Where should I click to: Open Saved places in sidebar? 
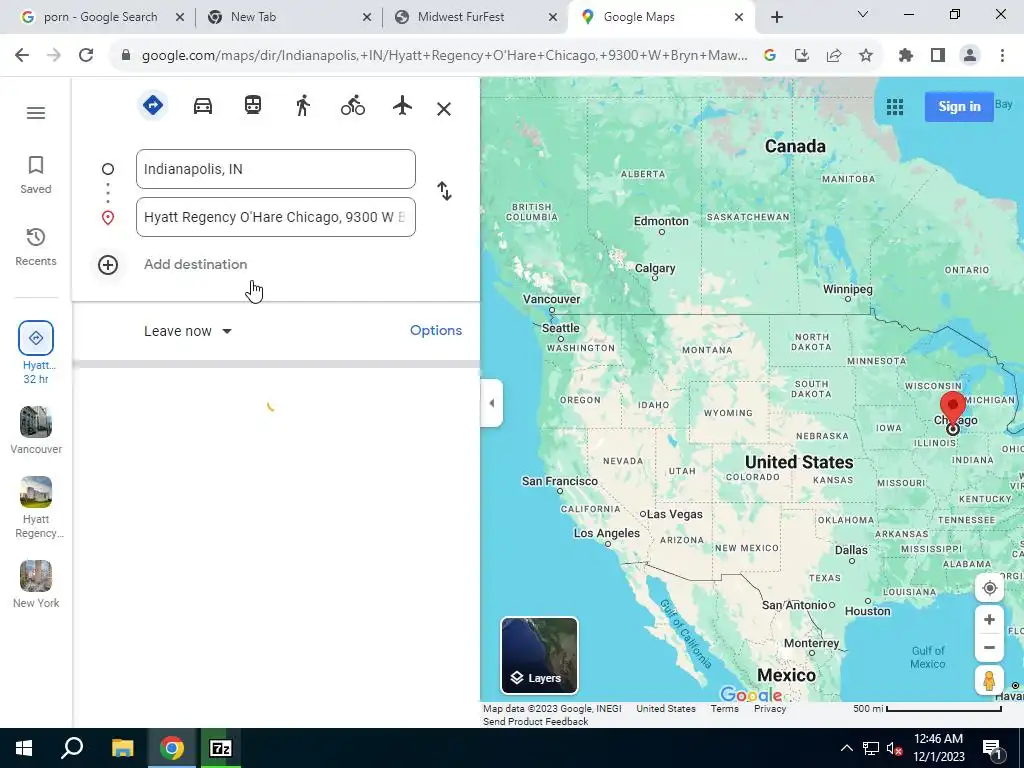pyautogui.click(x=36, y=174)
